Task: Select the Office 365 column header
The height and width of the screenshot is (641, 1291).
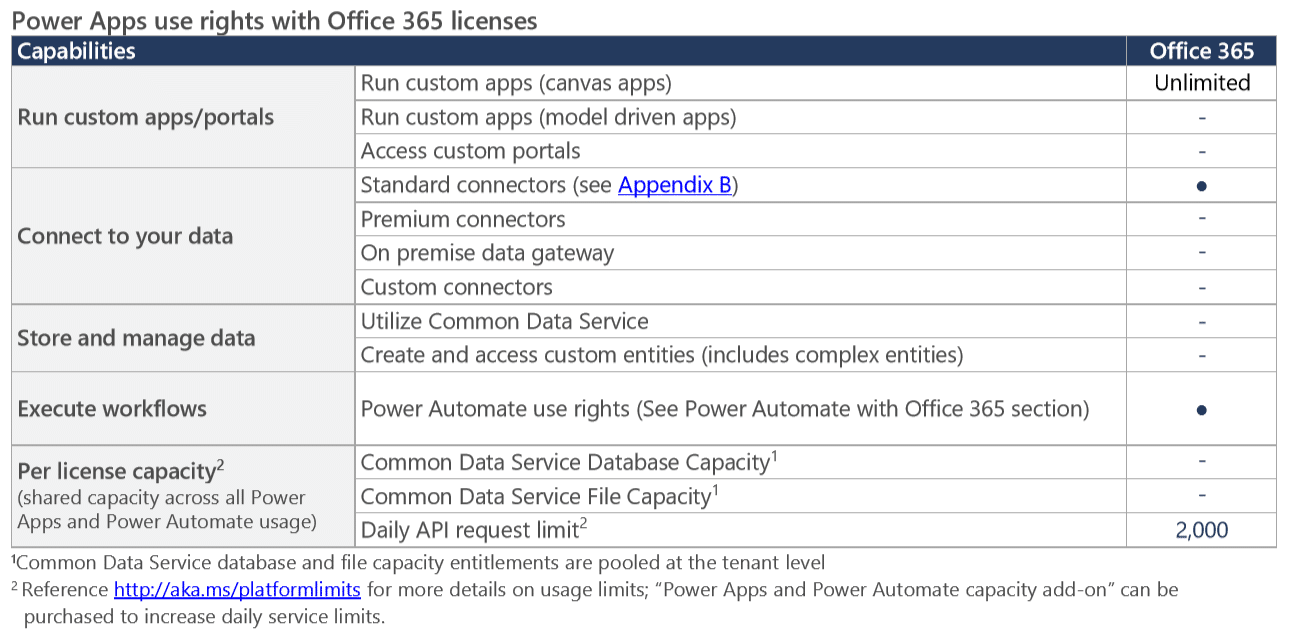Action: click(1201, 51)
